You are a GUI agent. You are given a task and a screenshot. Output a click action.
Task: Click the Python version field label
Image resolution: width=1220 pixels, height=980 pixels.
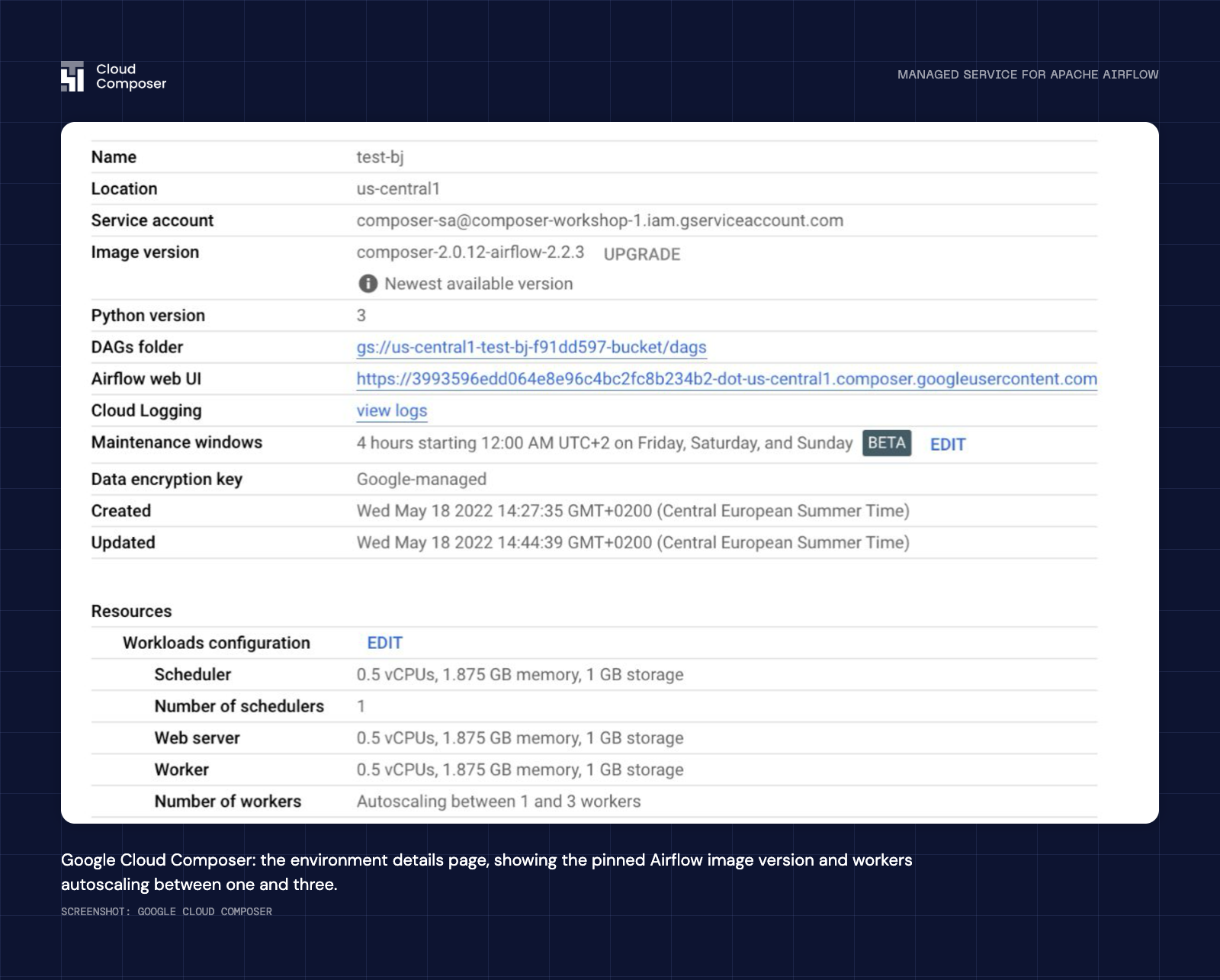pos(148,316)
